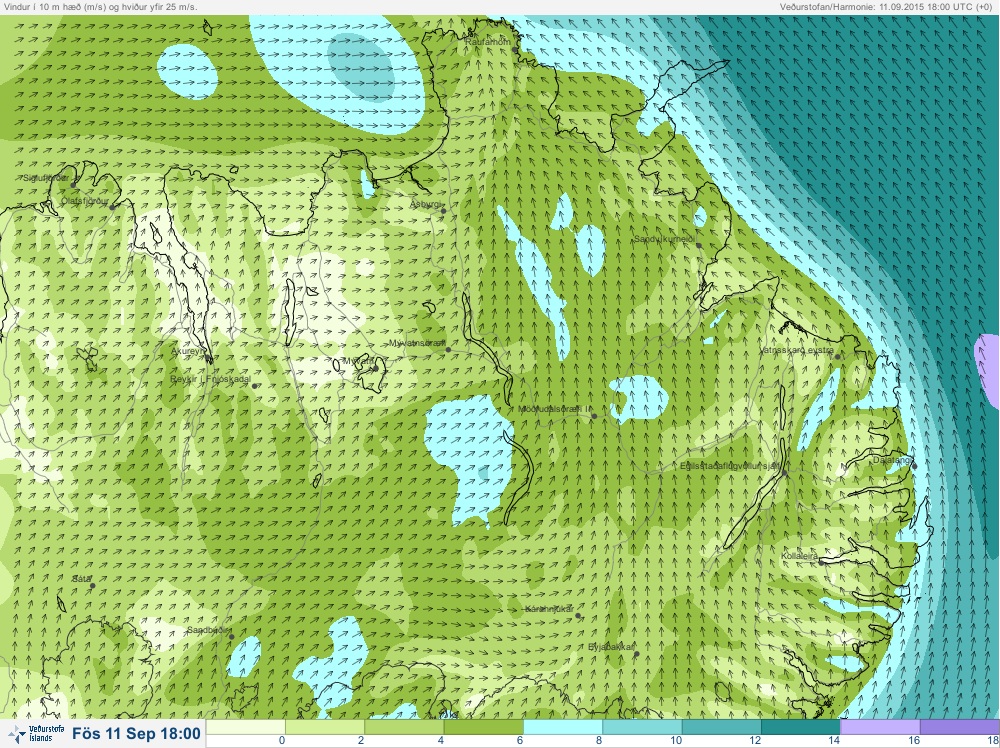Pick the purple swatch between 16 and 18

click(959, 727)
